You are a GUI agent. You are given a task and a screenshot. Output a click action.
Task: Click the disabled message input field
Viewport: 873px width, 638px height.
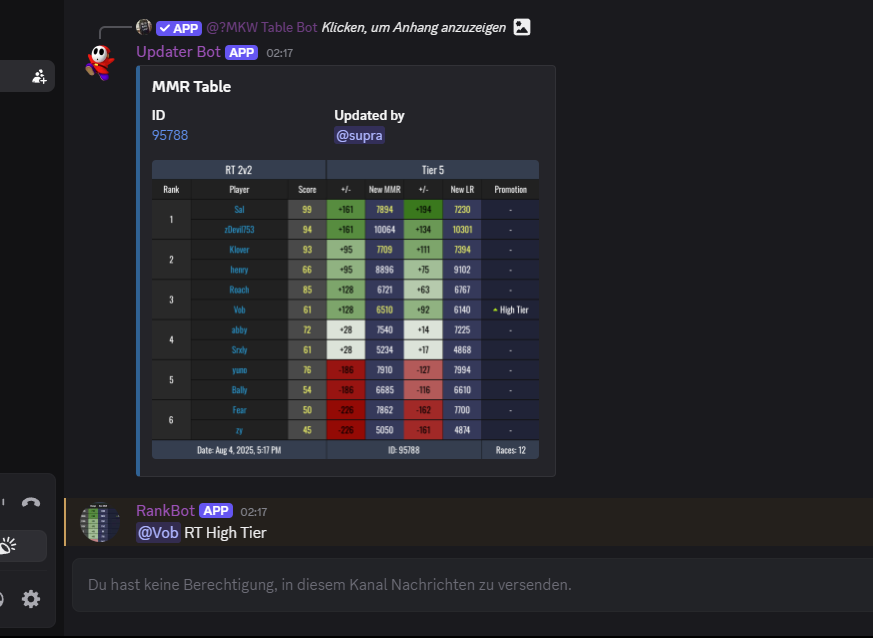pyautogui.click(x=472, y=585)
